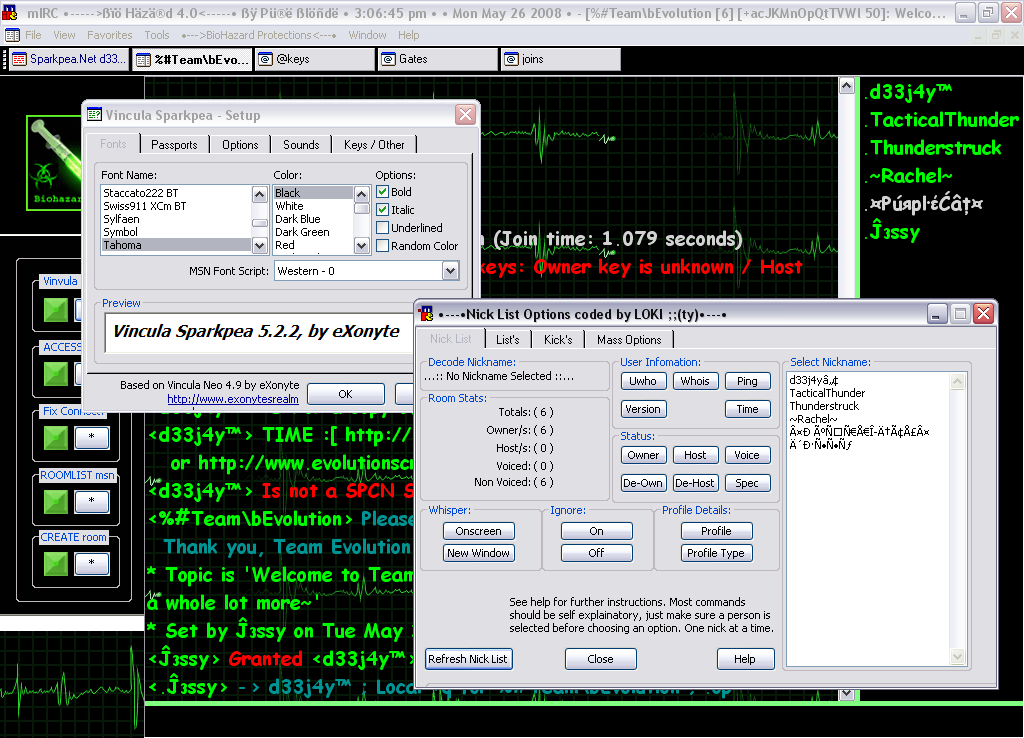Click the Select Nickname list scroll down arrow
This screenshot has width=1024, height=738.
(957, 656)
